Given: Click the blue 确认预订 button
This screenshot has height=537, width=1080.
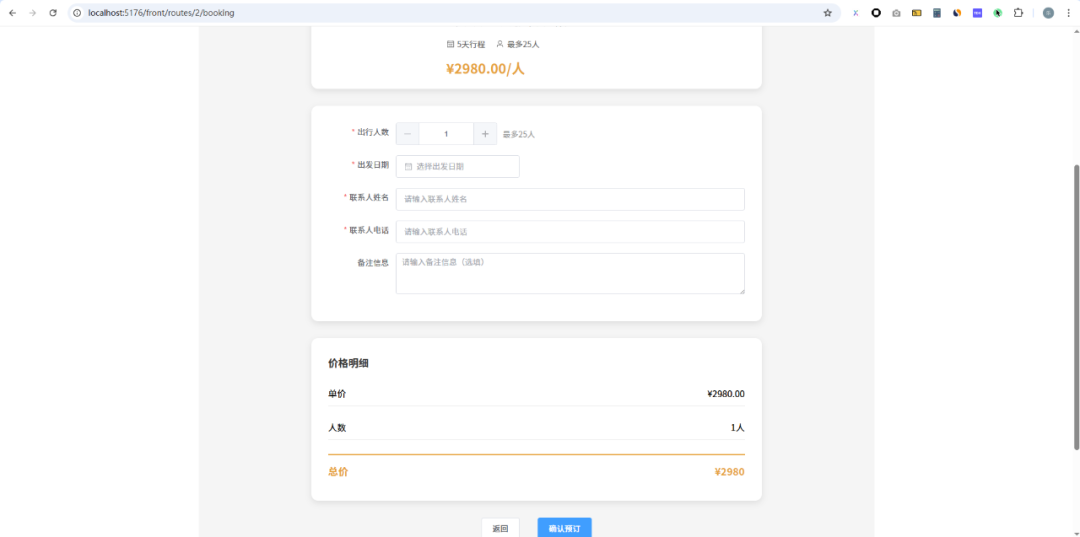Looking at the screenshot, I should (x=564, y=529).
